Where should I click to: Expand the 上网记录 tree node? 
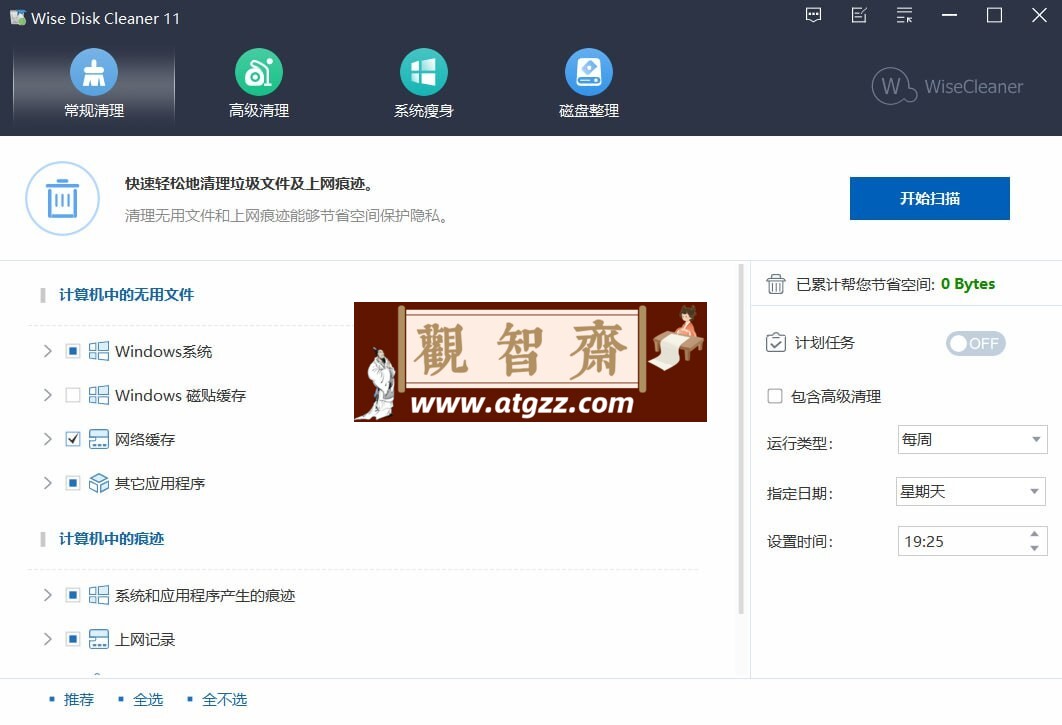coord(47,639)
